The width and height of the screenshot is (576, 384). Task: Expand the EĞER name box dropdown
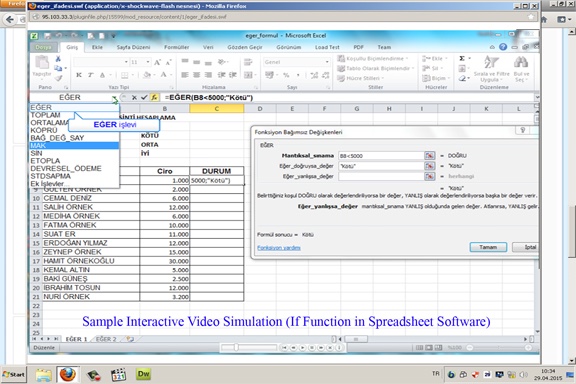(115, 98)
